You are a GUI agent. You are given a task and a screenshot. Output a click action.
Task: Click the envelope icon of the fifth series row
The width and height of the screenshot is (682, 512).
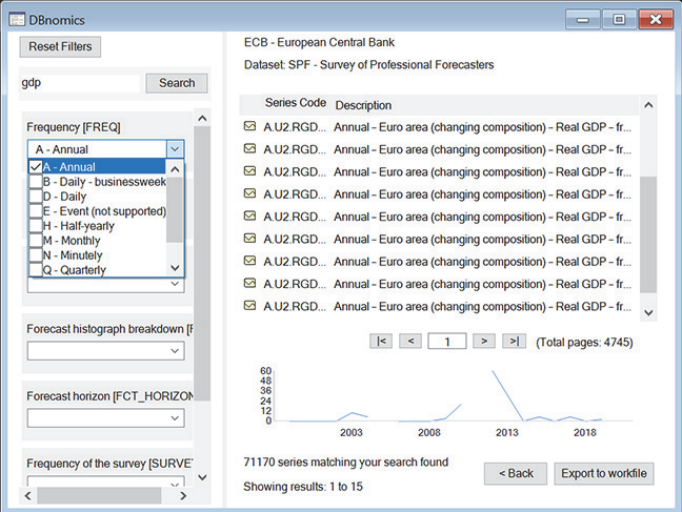pyautogui.click(x=250, y=215)
